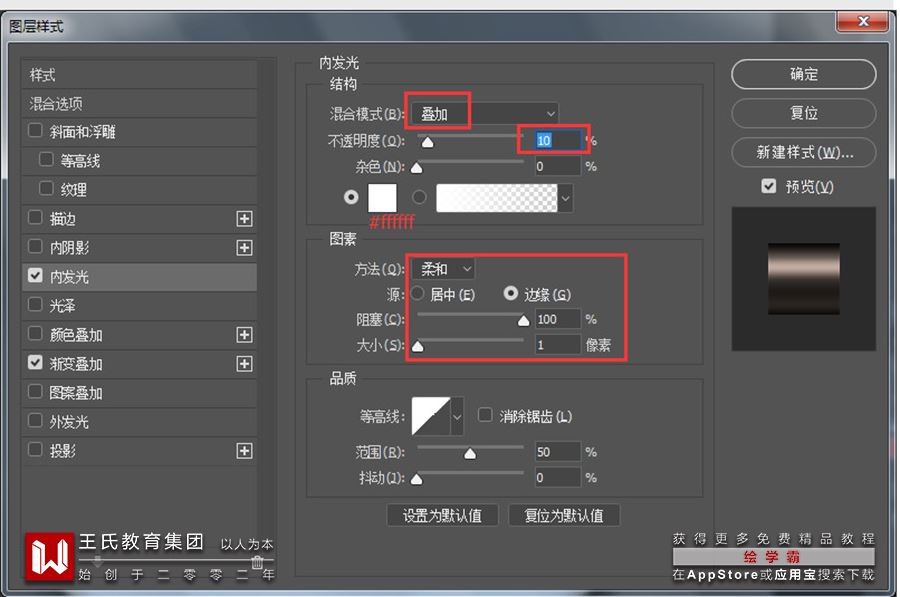
Task: Enable the 颜色叠加 checkbox
Action: coord(36,334)
